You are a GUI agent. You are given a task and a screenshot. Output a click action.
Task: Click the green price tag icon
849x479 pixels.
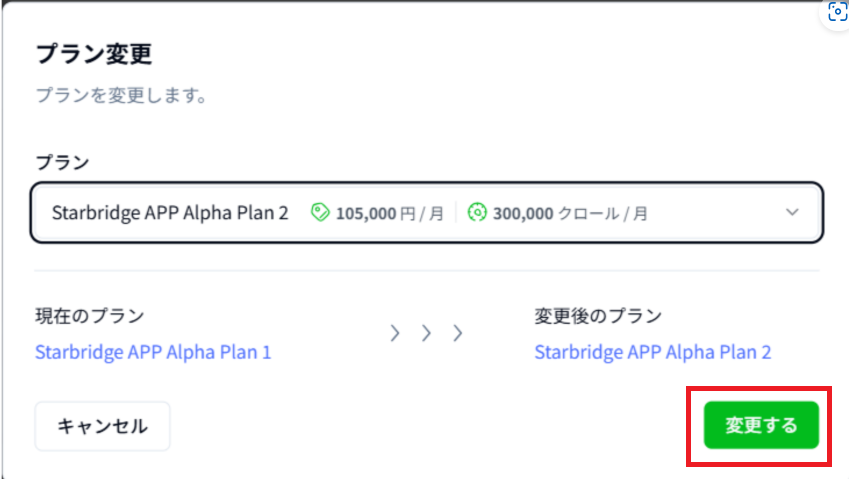click(x=320, y=212)
